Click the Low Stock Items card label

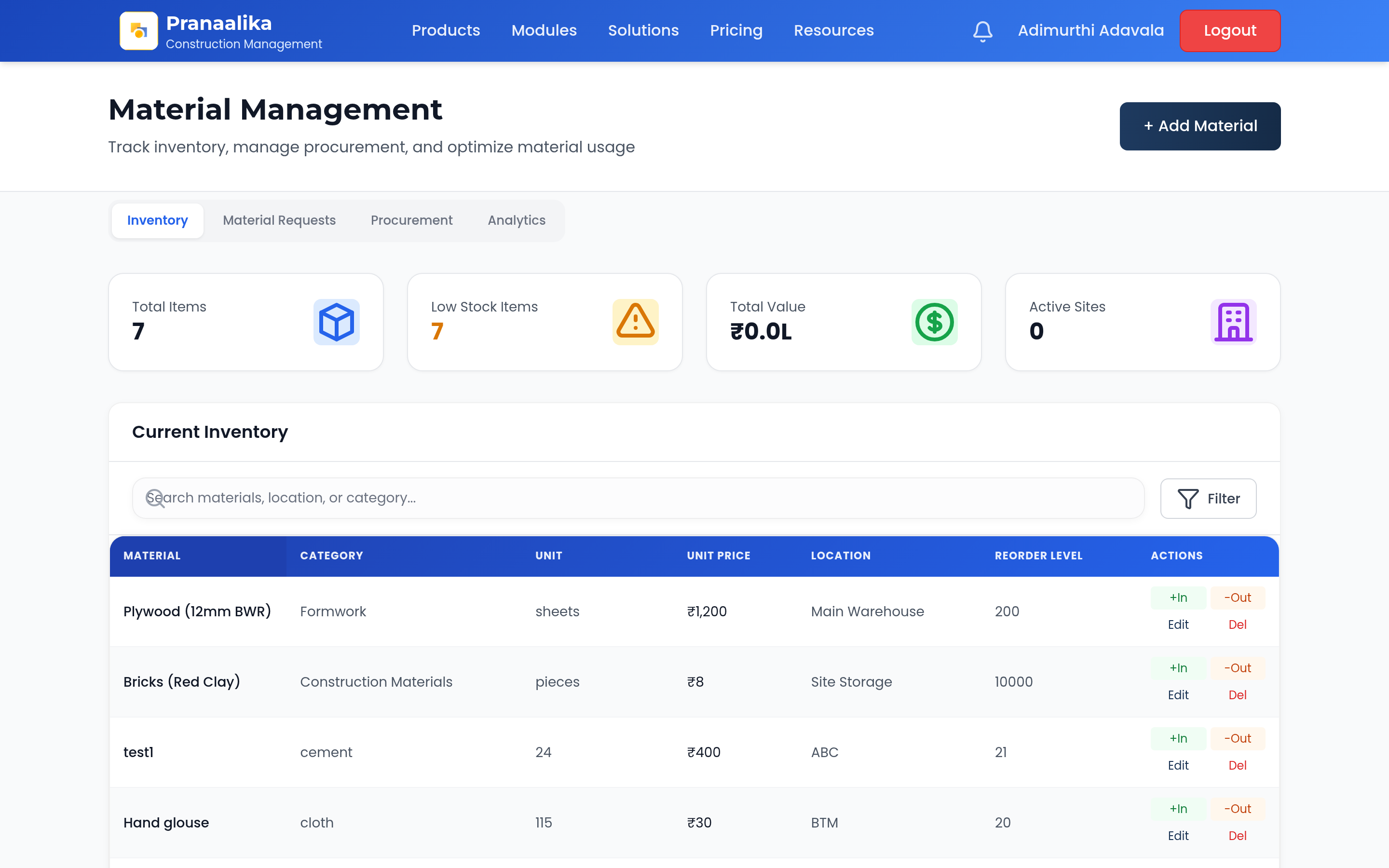(x=484, y=307)
